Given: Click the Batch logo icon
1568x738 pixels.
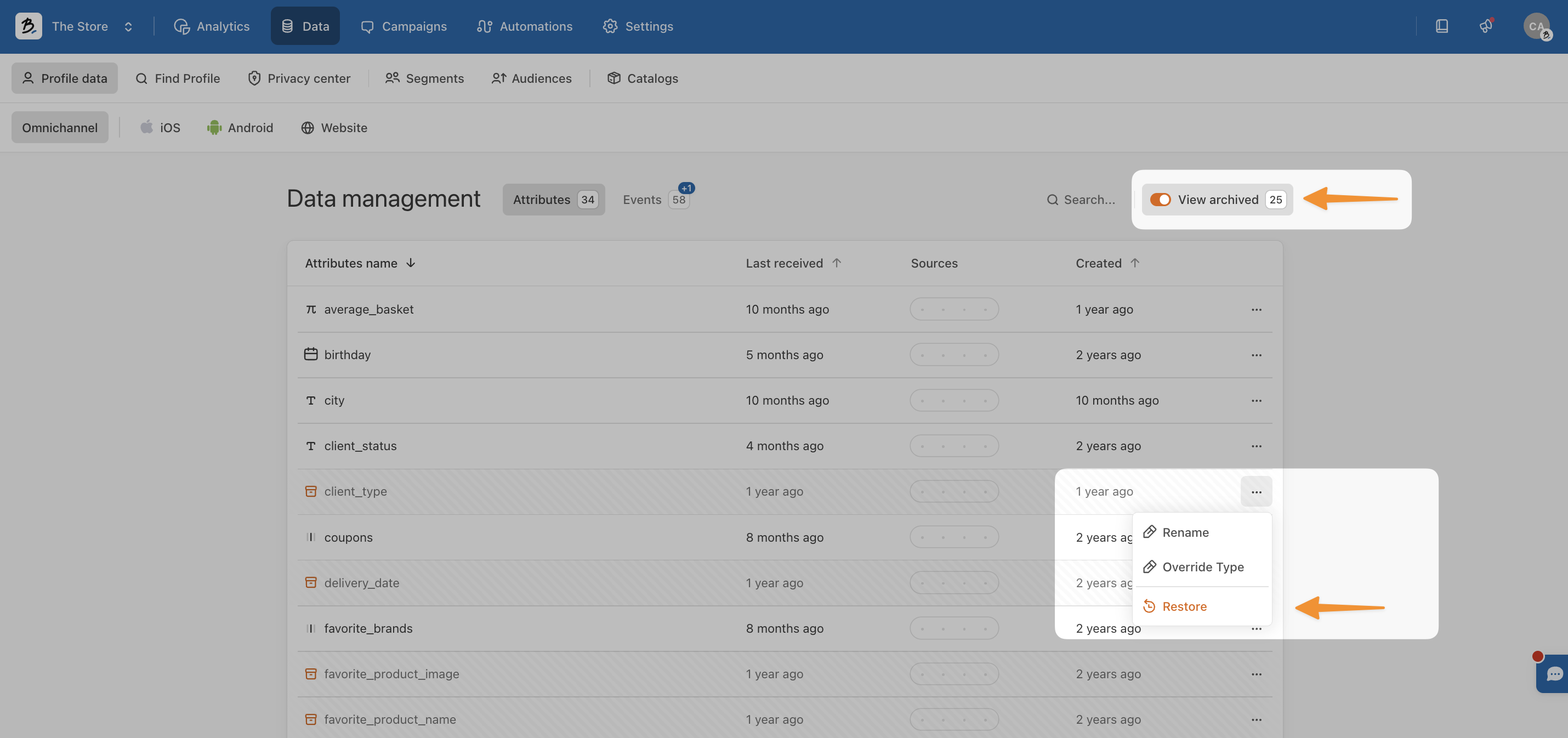Looking at the screenshot, I should click(x=28, y=26).
